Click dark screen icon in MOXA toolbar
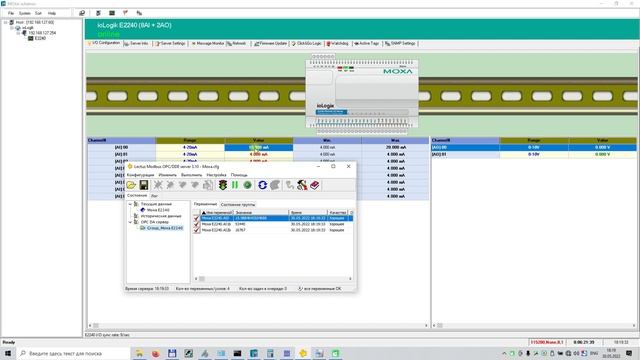Screen dimensions: 640x360 (112, 13)
